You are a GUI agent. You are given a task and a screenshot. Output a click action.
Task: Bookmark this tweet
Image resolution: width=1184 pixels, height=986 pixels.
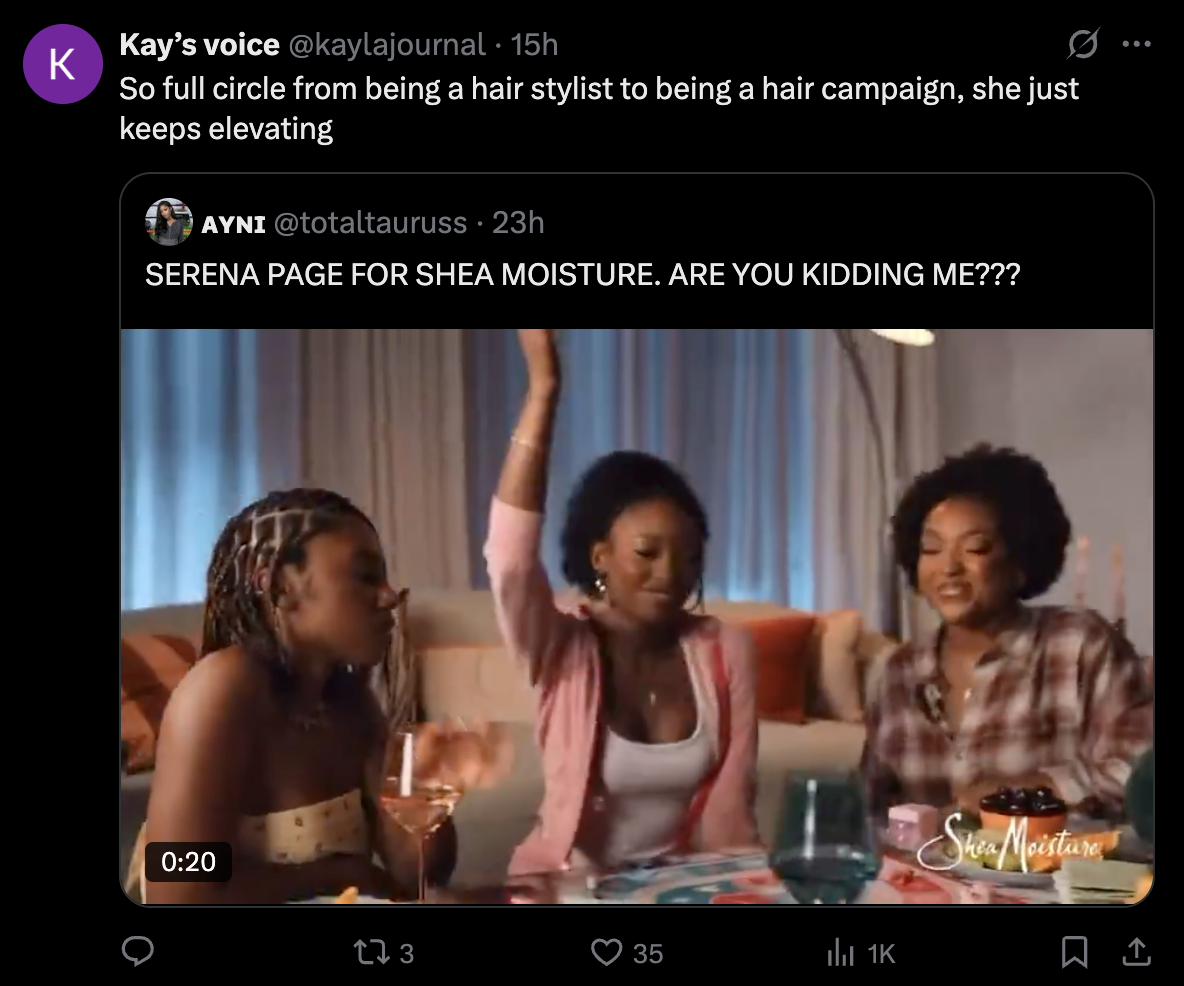coord(1074,953)
